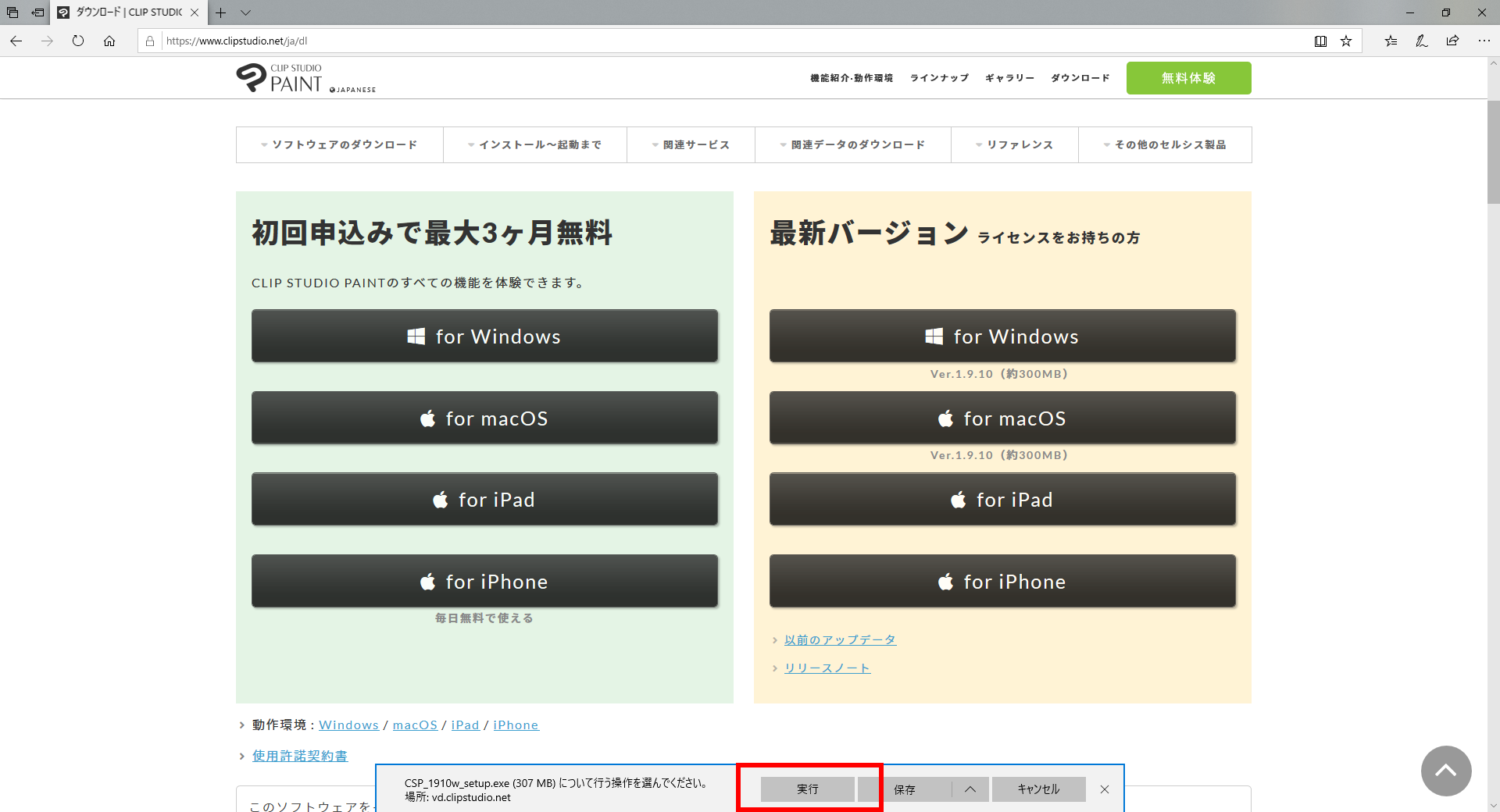
Task: Open Windows system requirements link
Action: pos(348,725)
